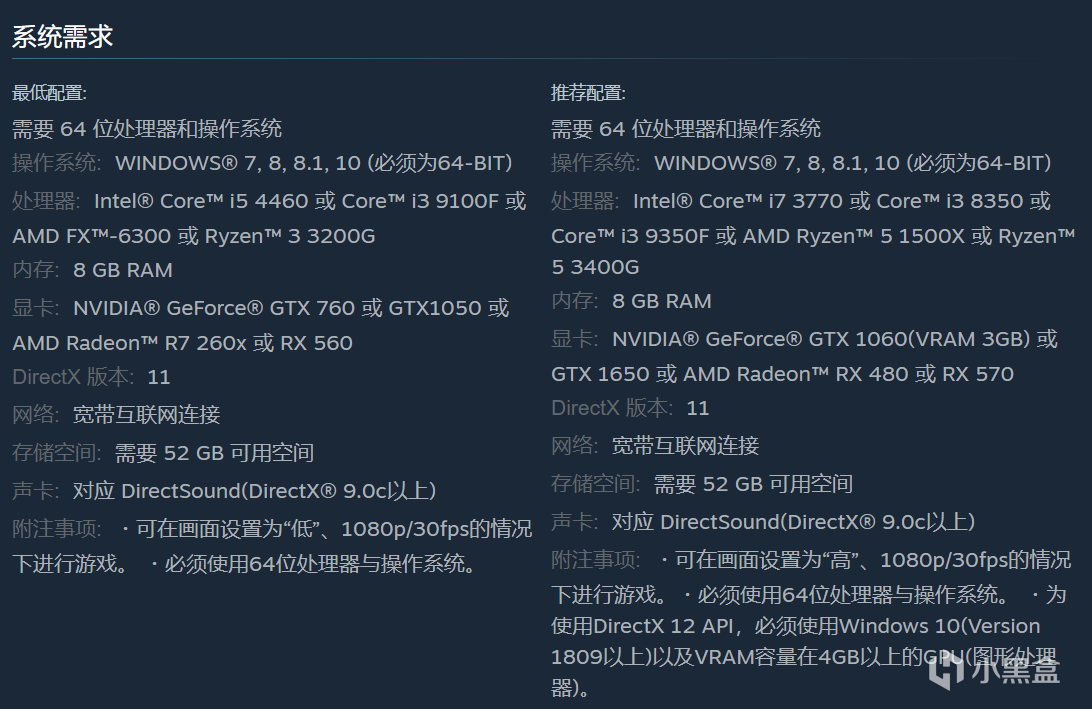The image size is (1092, 709).
Task: Click Core i3 9350F 或 AMD Ryzen 5 1500X line
Action: tap(813, 236)
